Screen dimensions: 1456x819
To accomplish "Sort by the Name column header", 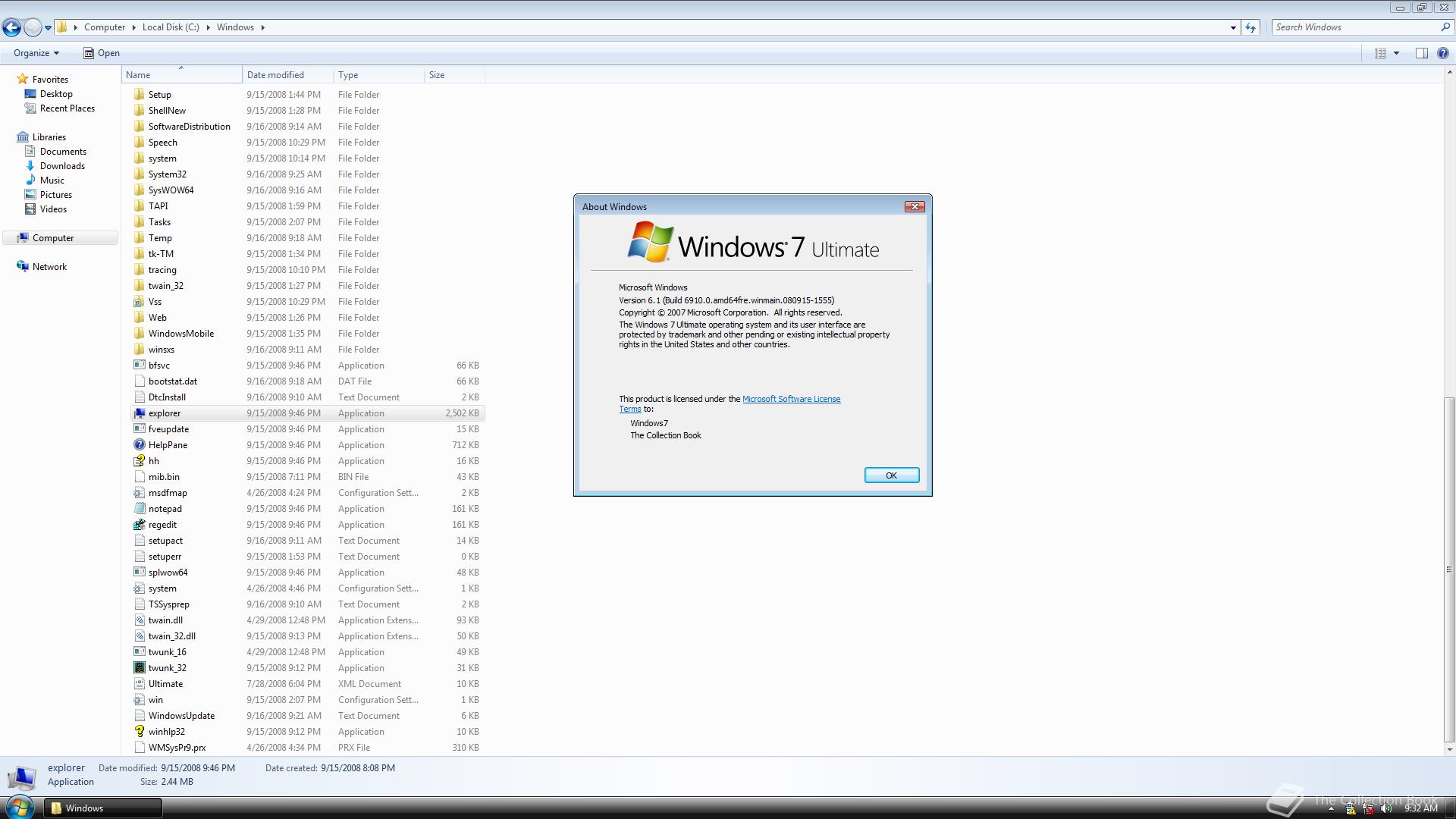I will click(182, 75).
